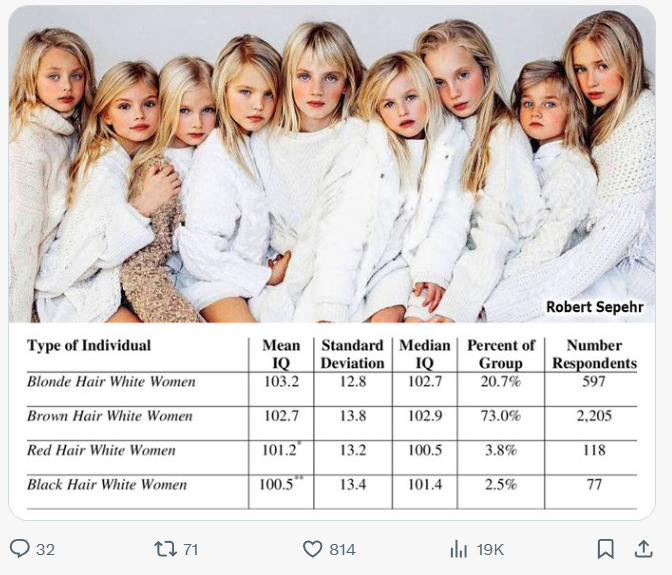
Task: Bookmark this post
Action: click(605, 549)
